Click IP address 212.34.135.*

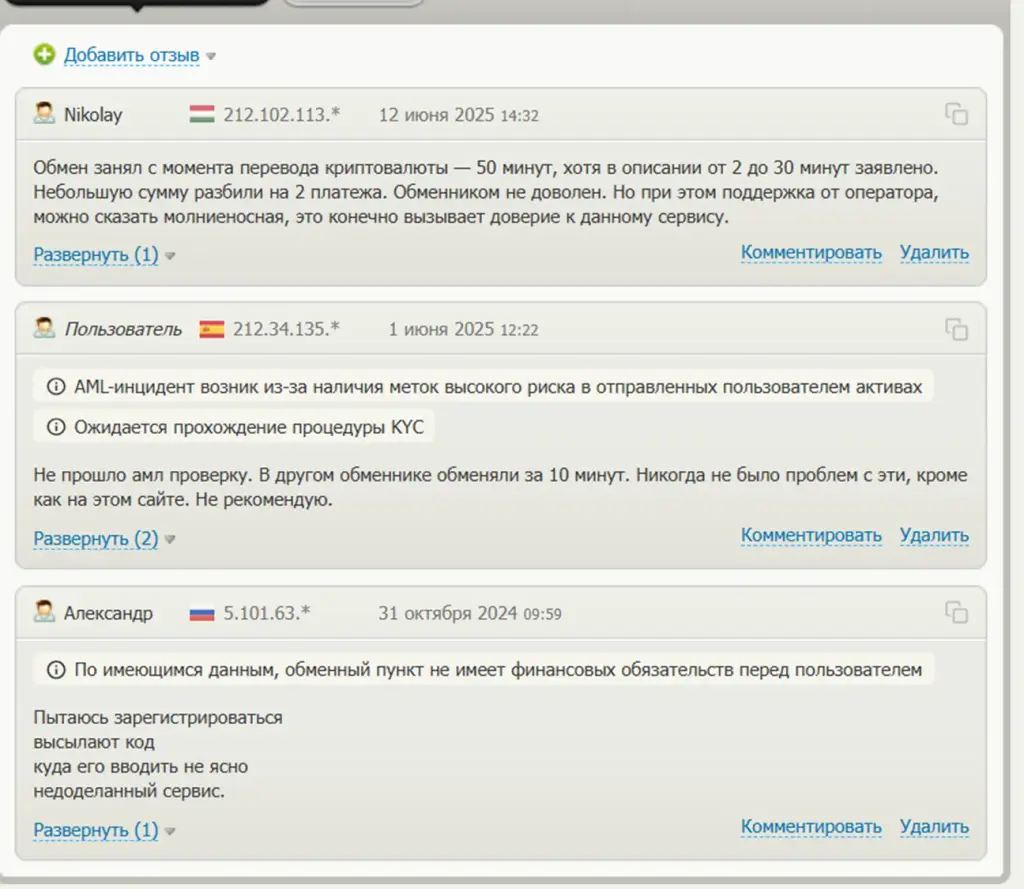(x=286, y=329)
